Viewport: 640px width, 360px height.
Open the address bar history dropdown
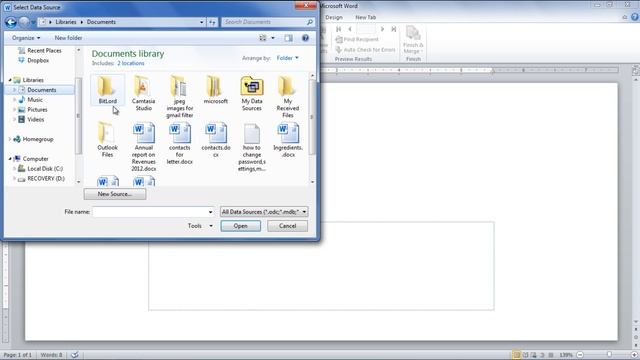[202, 22]
